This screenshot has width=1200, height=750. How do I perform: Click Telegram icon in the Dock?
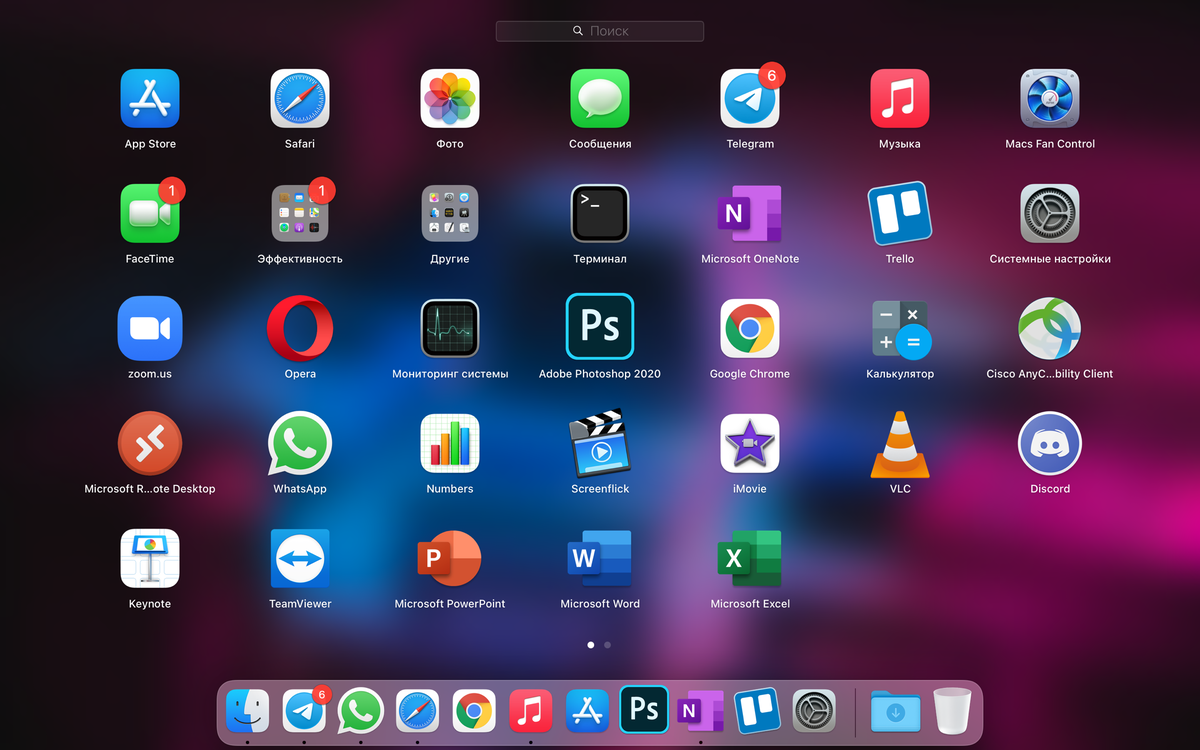pyautogui.click(x=304, y=711)
